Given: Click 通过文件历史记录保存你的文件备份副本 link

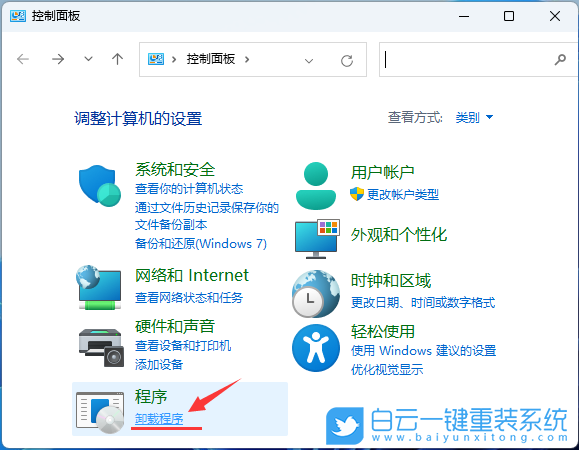Looking at the screenshot, I should tap(206, 216).
